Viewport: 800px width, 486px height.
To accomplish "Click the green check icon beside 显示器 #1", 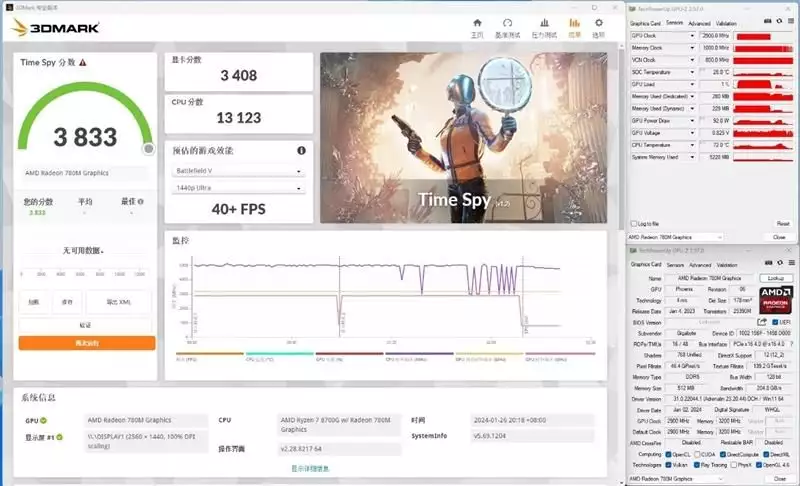I will click(60, 437).
